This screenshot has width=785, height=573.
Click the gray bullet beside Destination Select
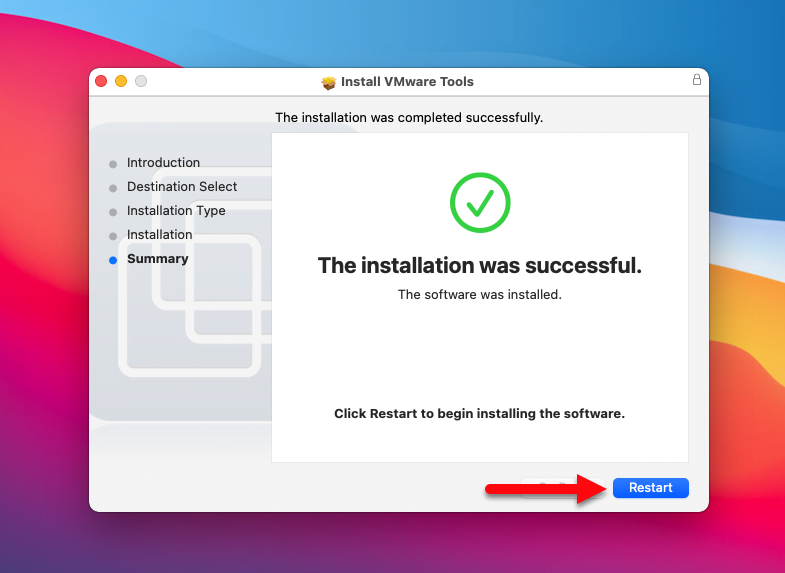113,188
